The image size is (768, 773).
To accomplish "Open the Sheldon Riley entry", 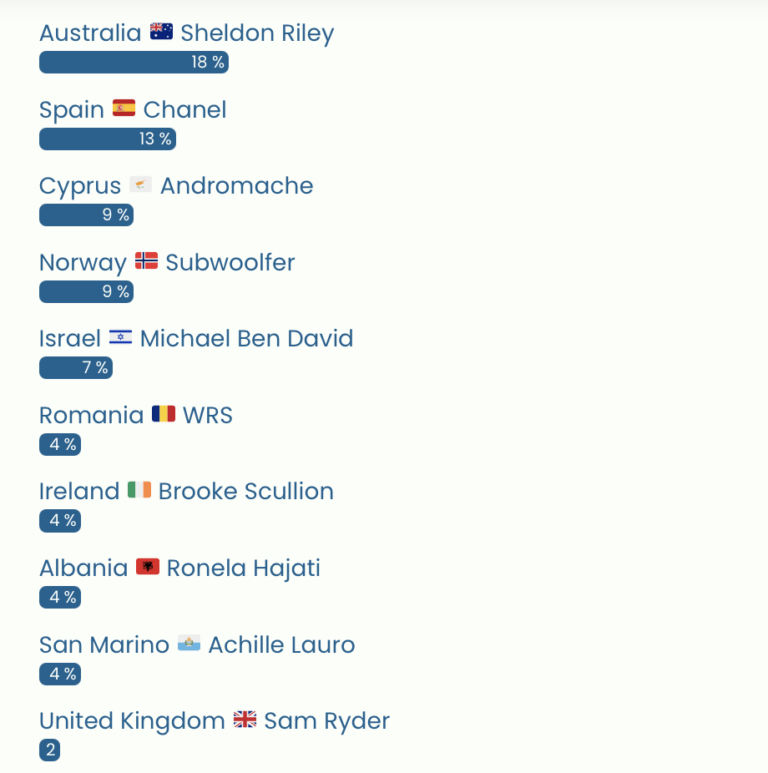I will tap(257, 33).
